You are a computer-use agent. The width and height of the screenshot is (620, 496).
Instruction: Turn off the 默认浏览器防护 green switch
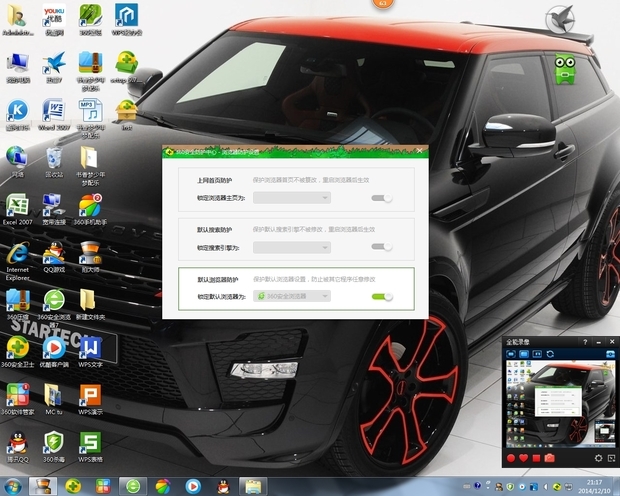pos(381,296)
